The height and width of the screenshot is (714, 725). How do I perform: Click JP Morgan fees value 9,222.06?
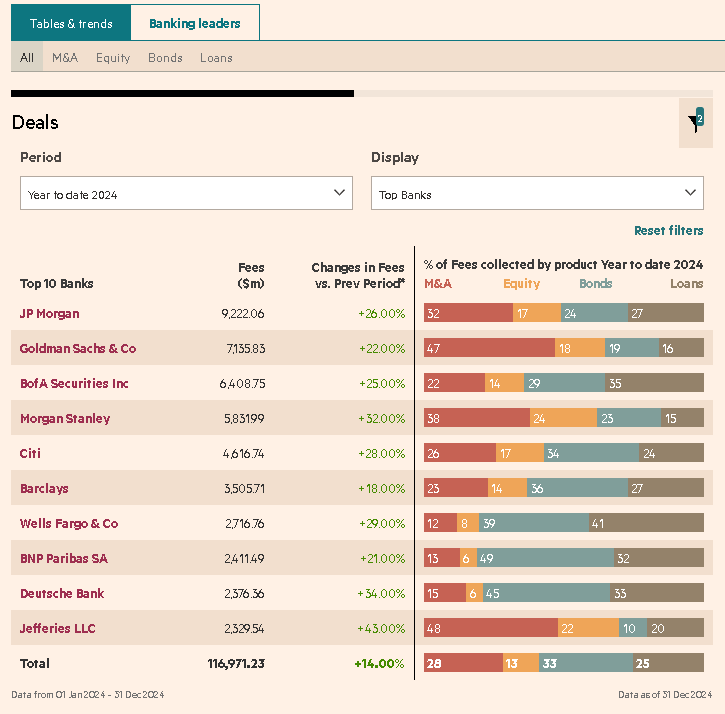point(243,314)
